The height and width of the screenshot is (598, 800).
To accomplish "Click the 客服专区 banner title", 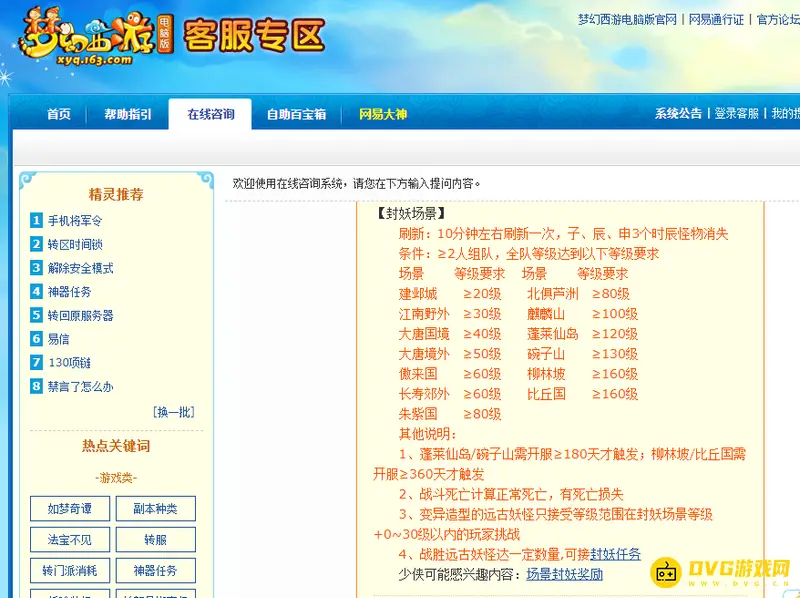I will tap(254, 36).
